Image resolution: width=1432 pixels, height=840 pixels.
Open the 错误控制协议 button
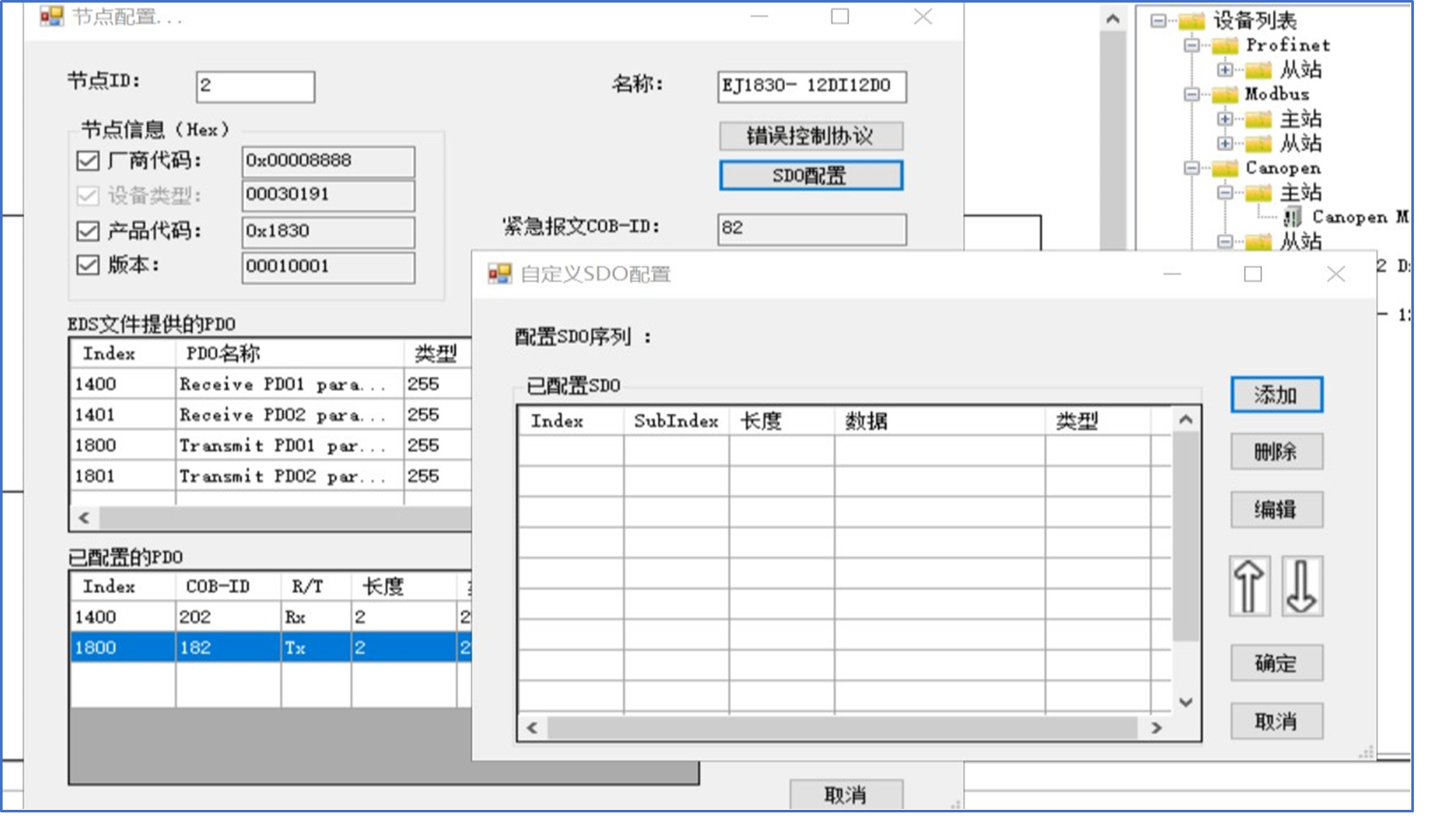coord(811,136)
